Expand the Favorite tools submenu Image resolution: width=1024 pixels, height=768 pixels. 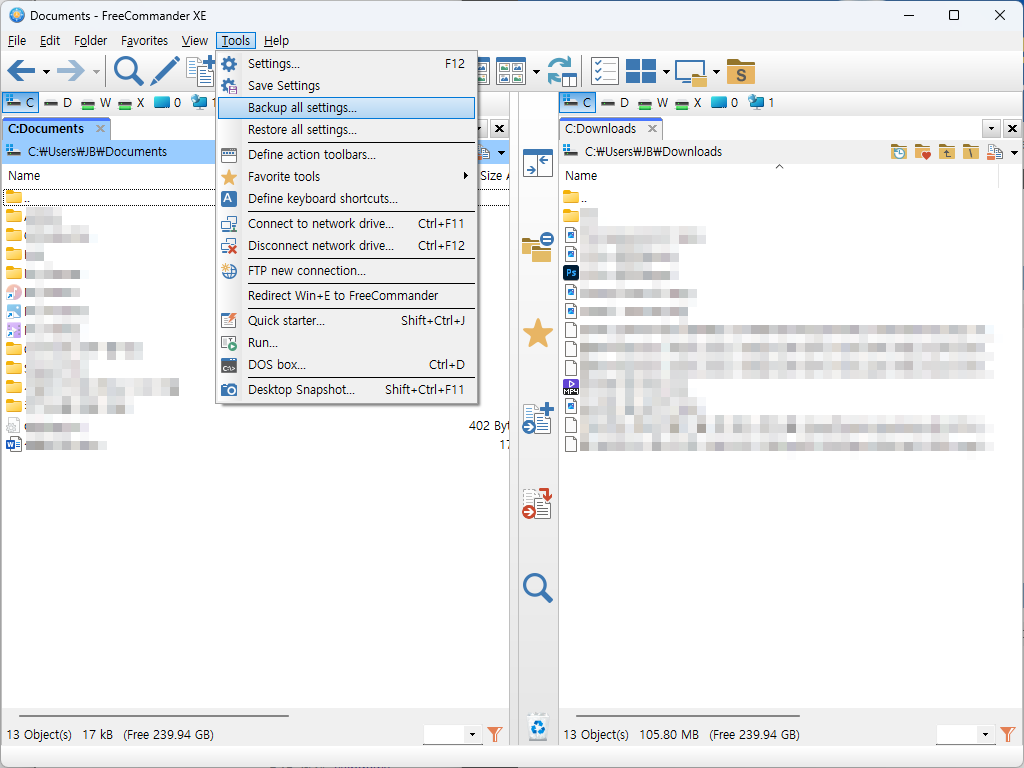tap(346, 176)
